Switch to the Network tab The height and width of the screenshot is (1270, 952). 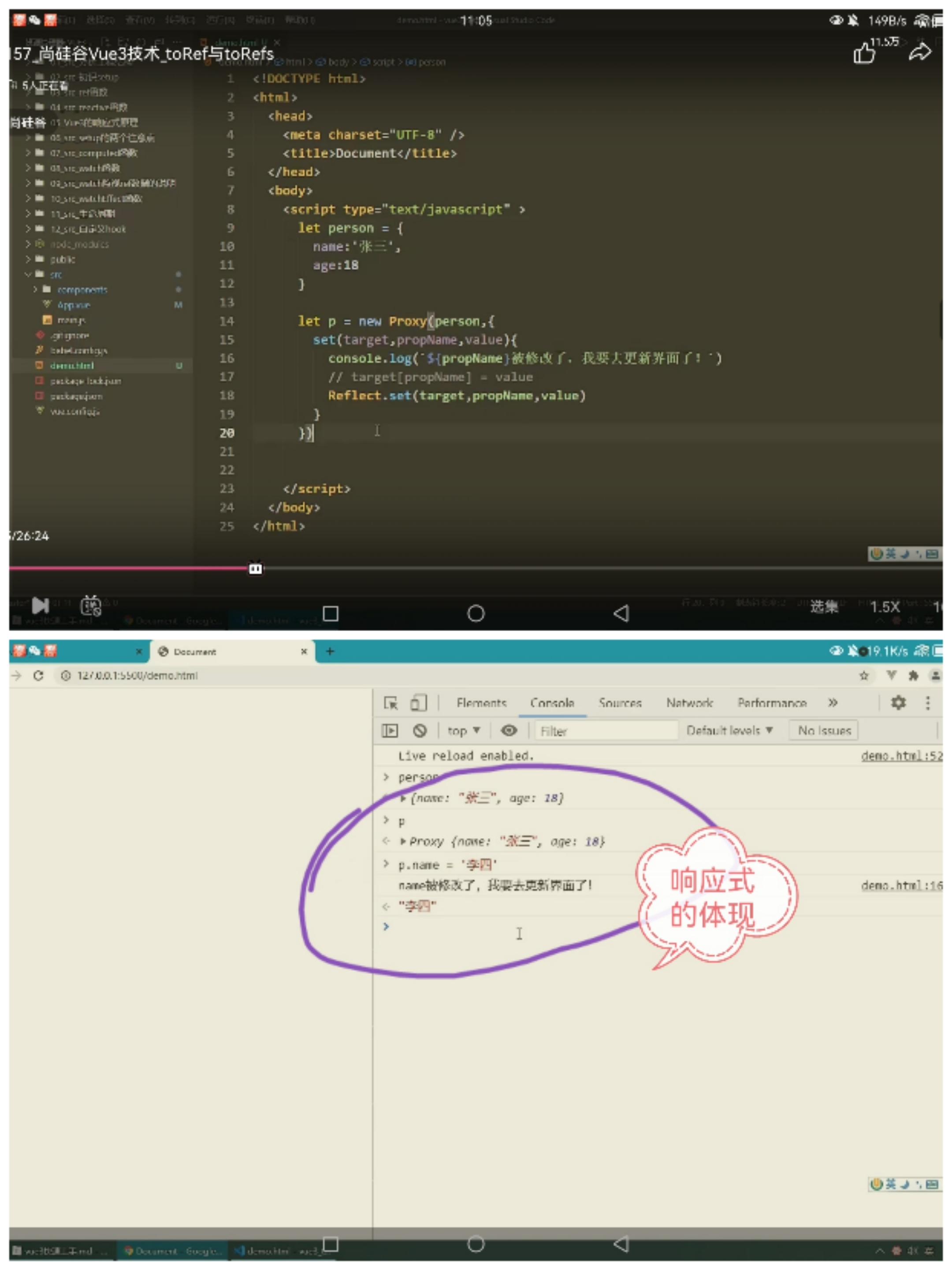[x=689, y=703]
